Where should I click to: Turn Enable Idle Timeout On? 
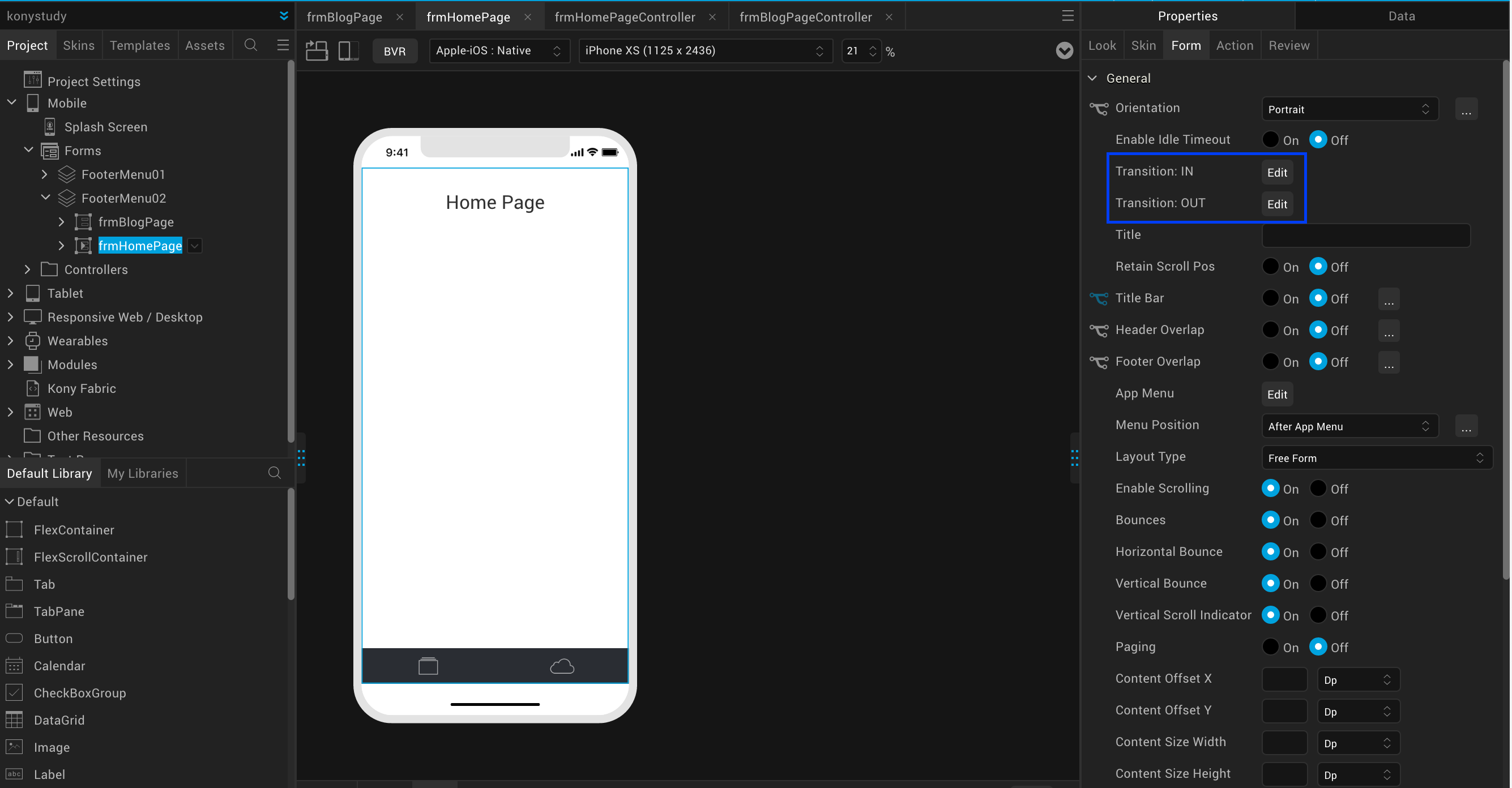click(x=1271, y=140)
